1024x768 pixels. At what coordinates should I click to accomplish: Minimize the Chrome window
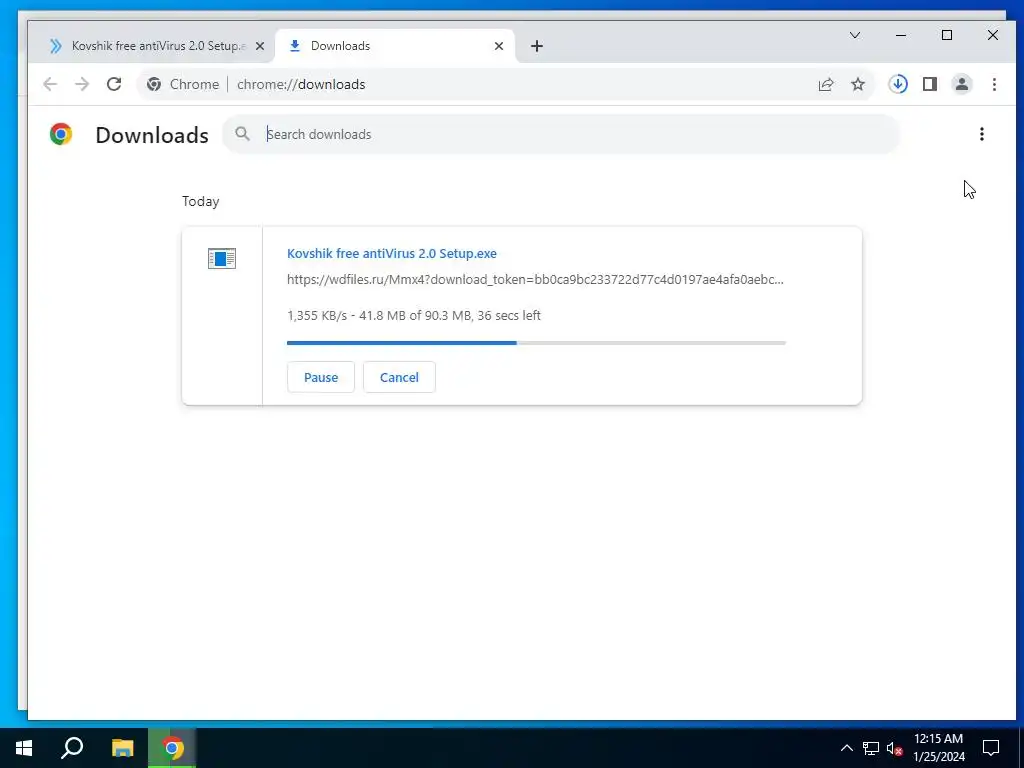click(901, 35)
